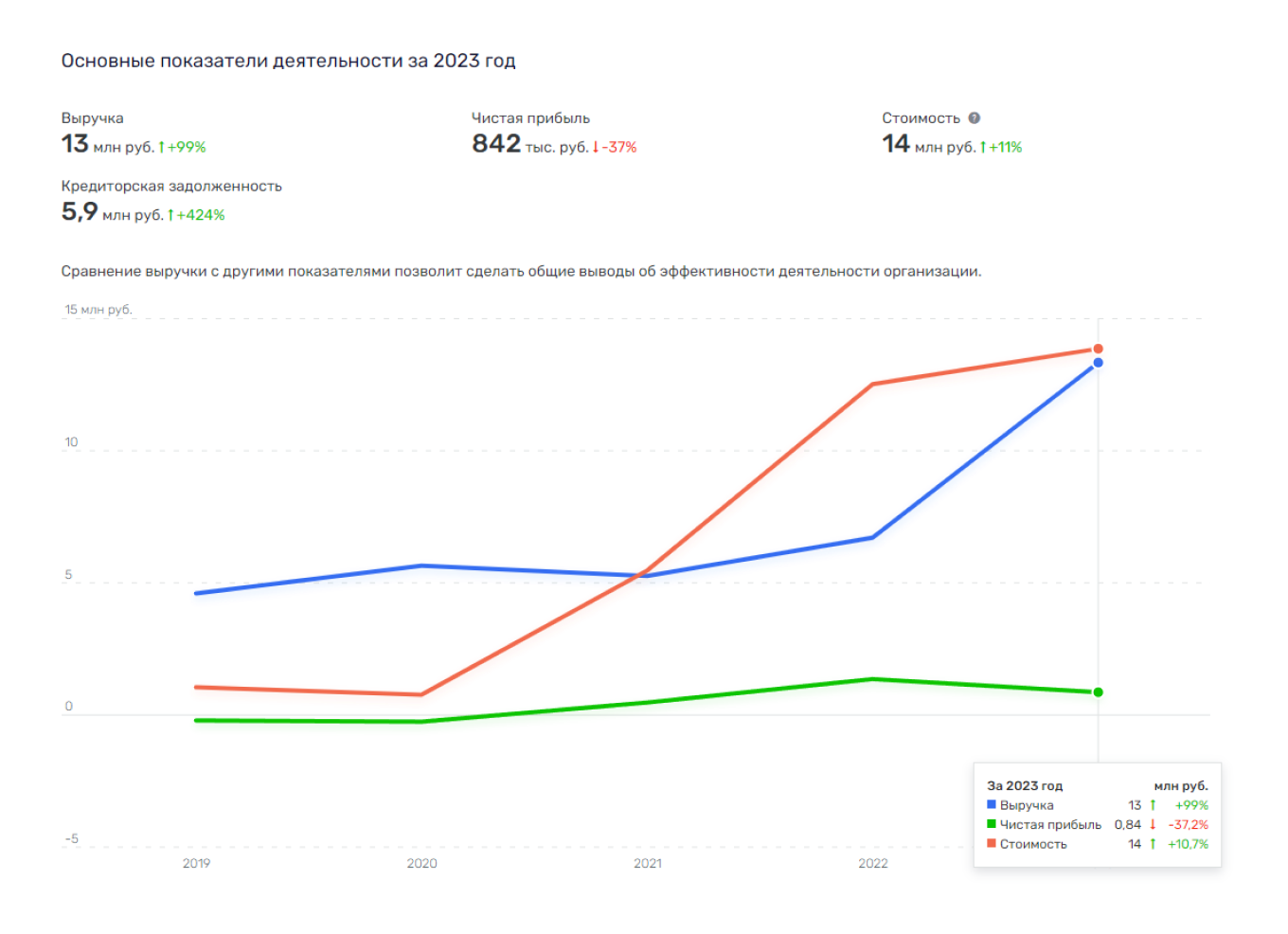
Task: Click the 2021 x-axis label
Action: click(648, 863)
